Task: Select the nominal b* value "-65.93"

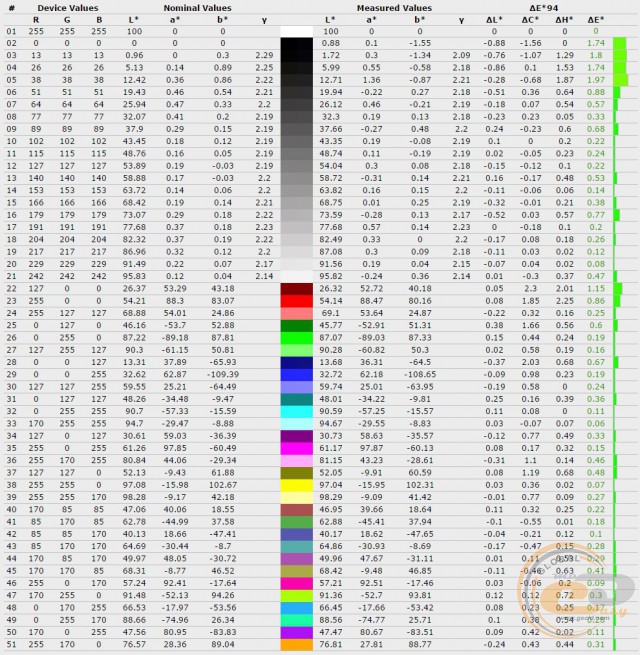Action: 223,362
